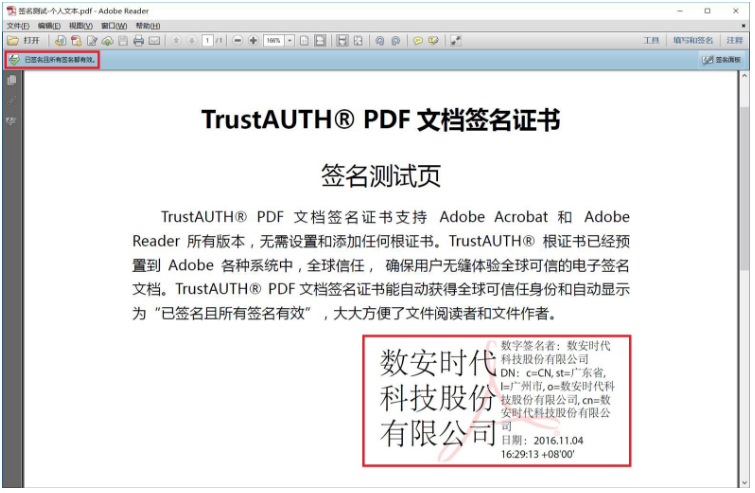The width and height of the screenshot is (755, 493).
Task: Click the 166% zoom value field
Action: [x=274, y=41]
